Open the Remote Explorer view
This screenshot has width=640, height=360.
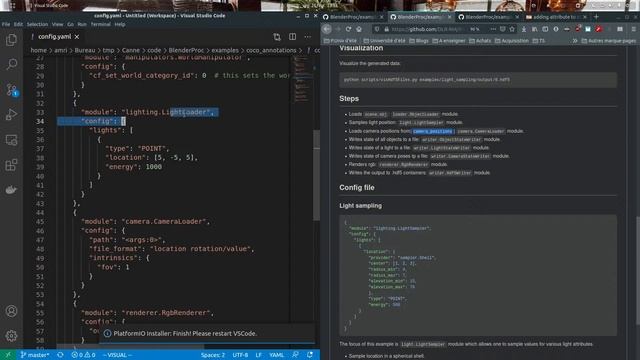(x=11, y=140)
